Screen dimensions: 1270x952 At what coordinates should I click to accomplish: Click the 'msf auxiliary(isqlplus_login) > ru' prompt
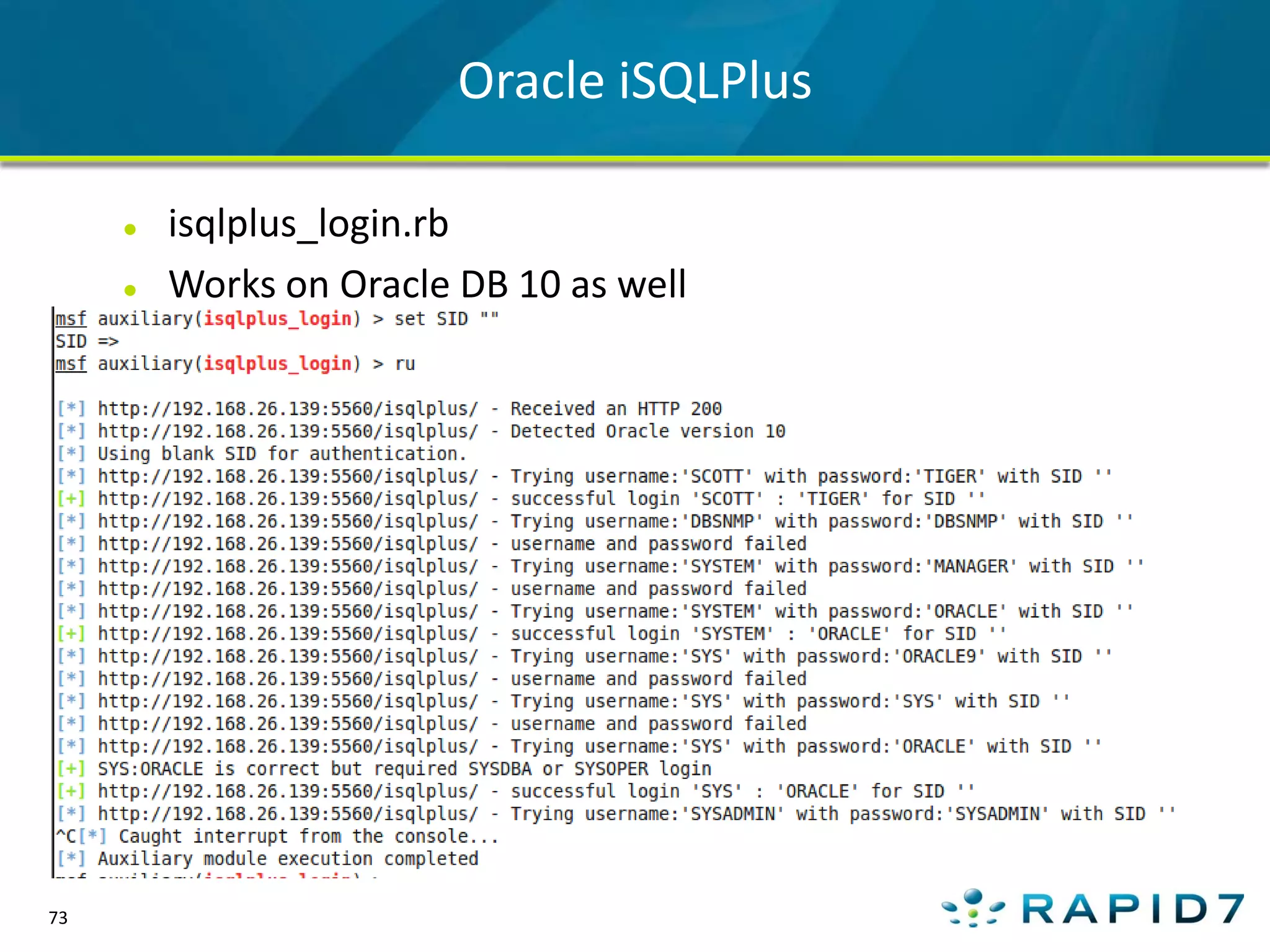coord(235,364)
